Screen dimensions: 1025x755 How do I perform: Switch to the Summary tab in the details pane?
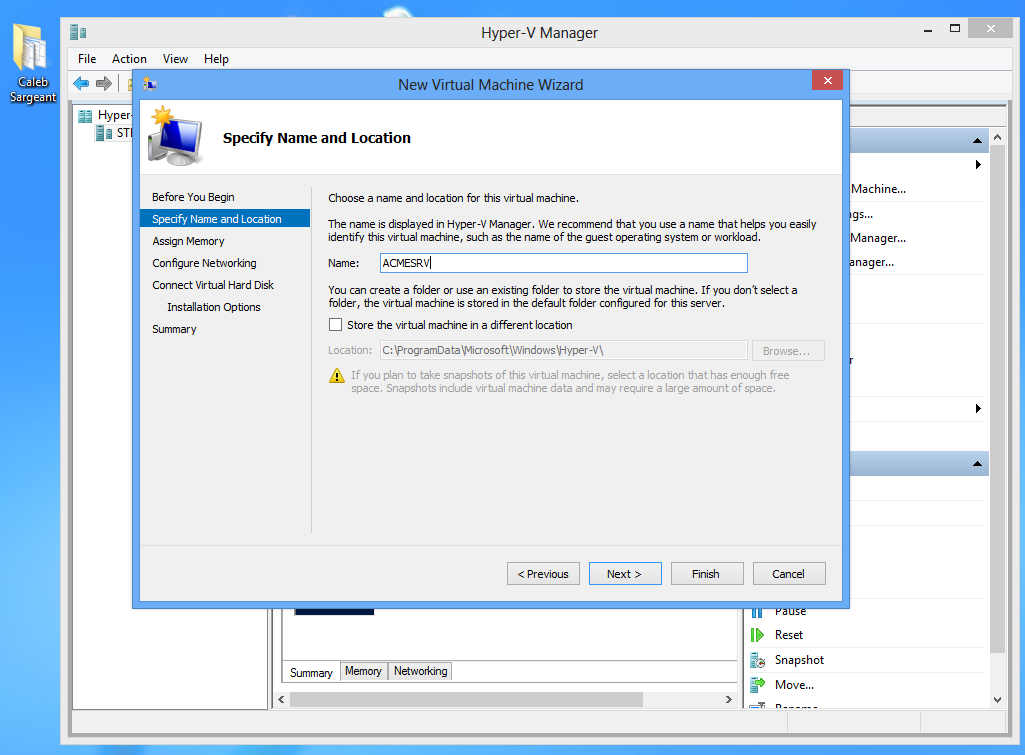311,673
